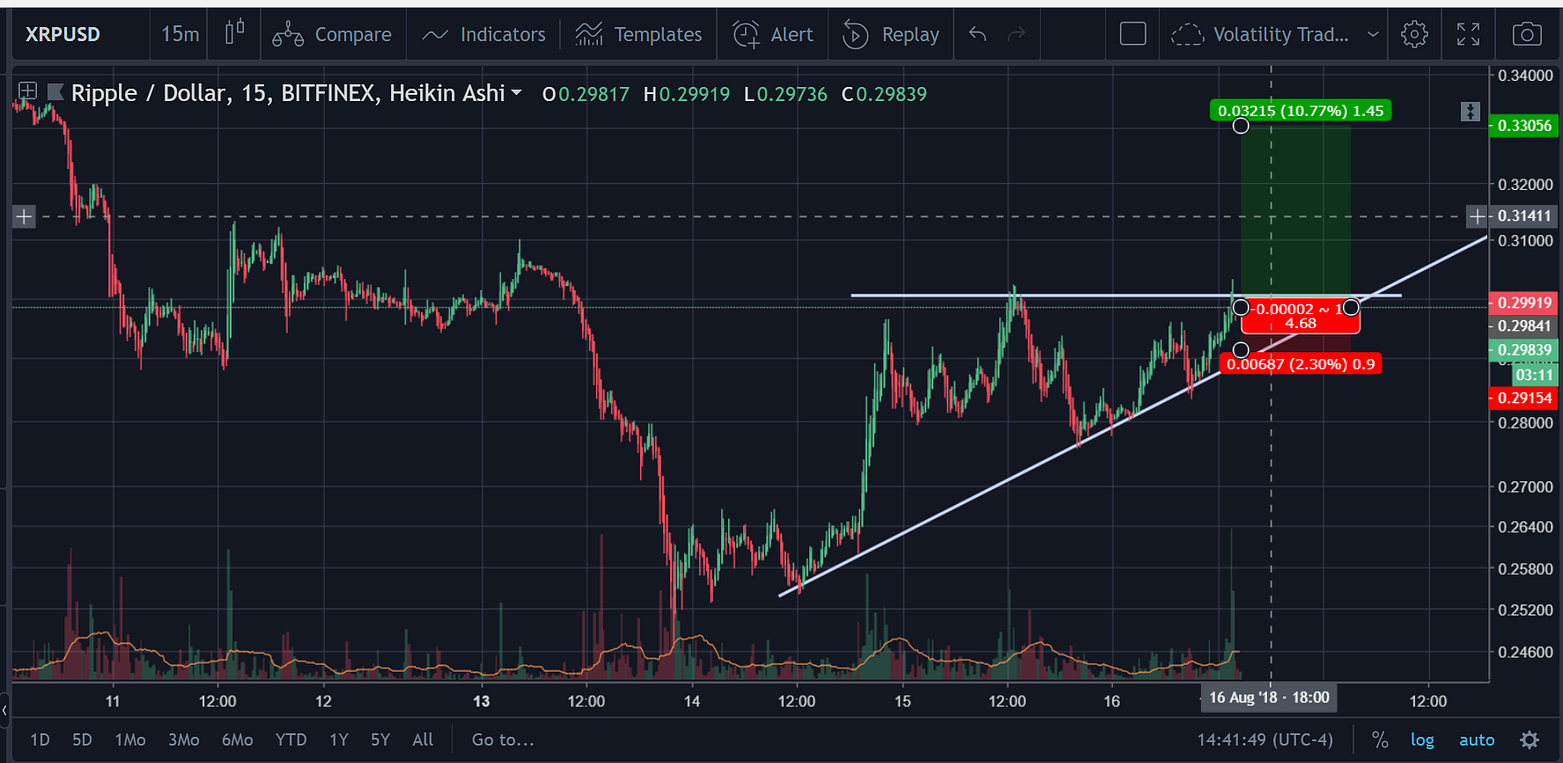The width and height of the screenshot is (1563, 763).
Task: Click the green 0.03215 (10.77%) 1.45 target label
Action: click(x=1300, y=110)
